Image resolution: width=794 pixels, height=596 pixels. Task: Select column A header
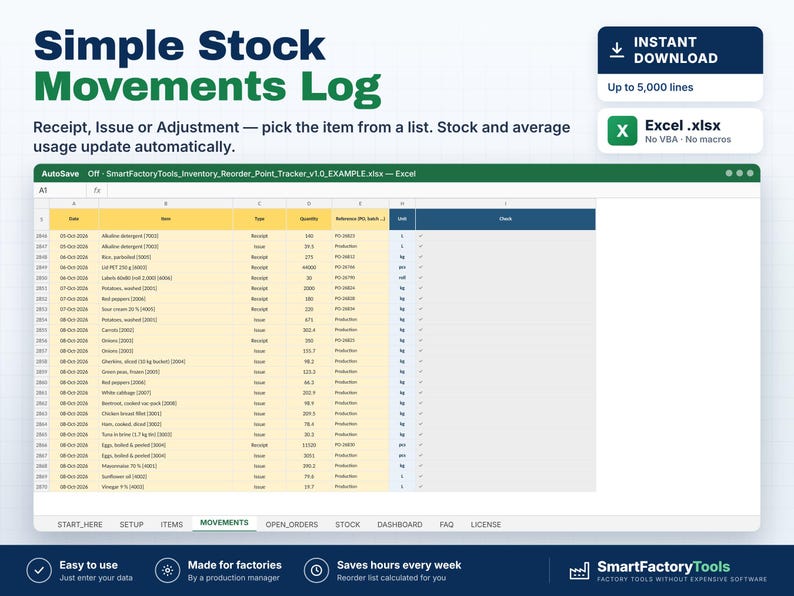(x=74, y=204)
